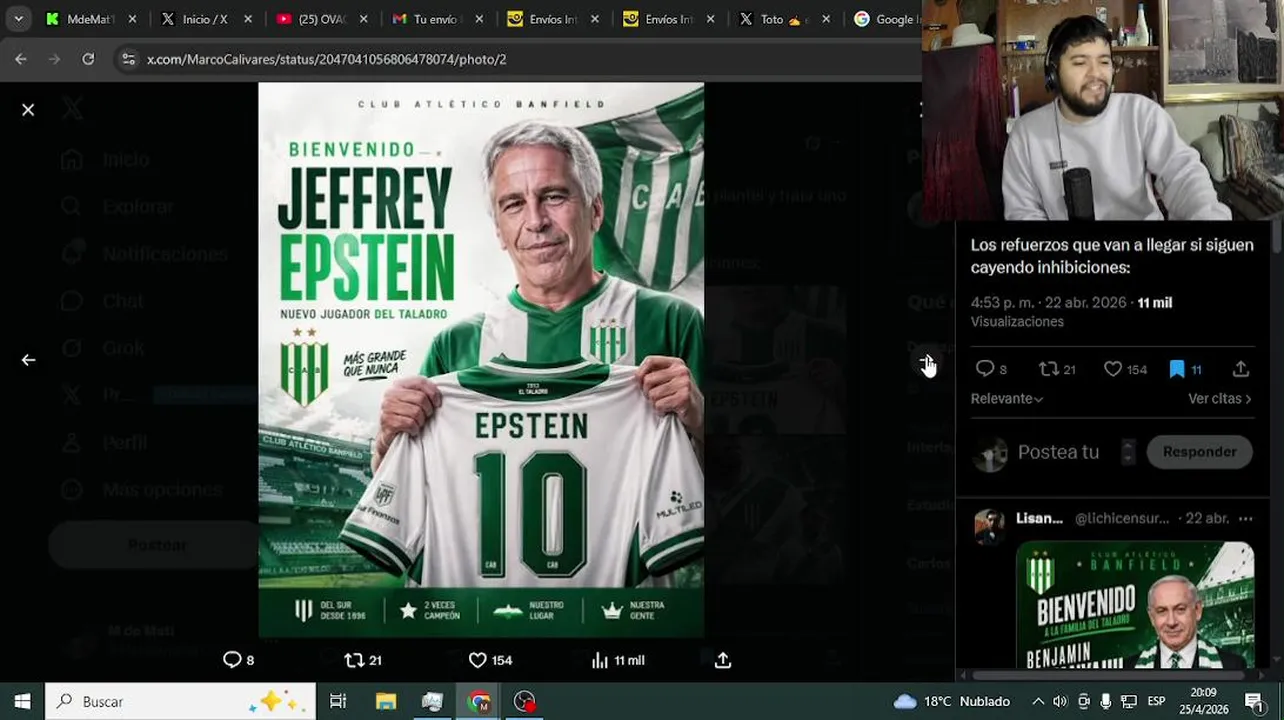Open the notification center icon
Viewport: 1284px width, 720px height.
point(1254,701)
